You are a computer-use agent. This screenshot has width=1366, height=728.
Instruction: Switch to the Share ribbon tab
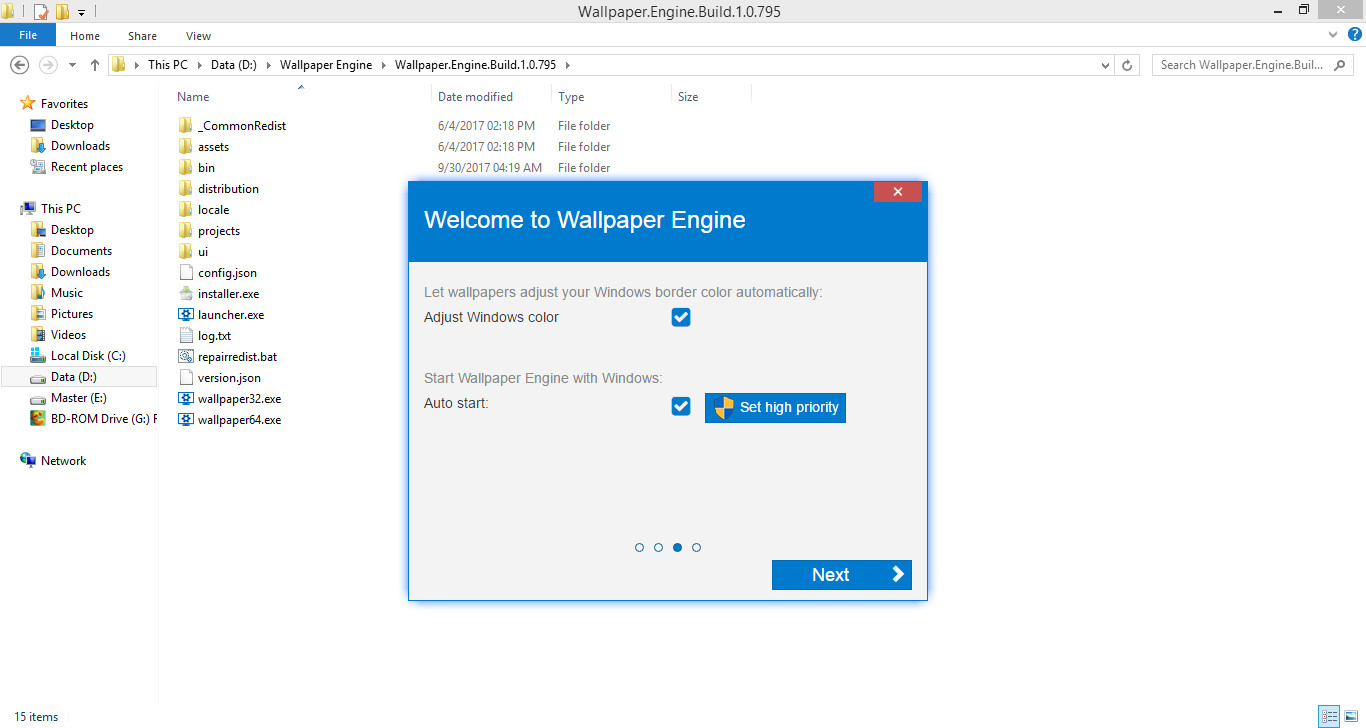143,36
